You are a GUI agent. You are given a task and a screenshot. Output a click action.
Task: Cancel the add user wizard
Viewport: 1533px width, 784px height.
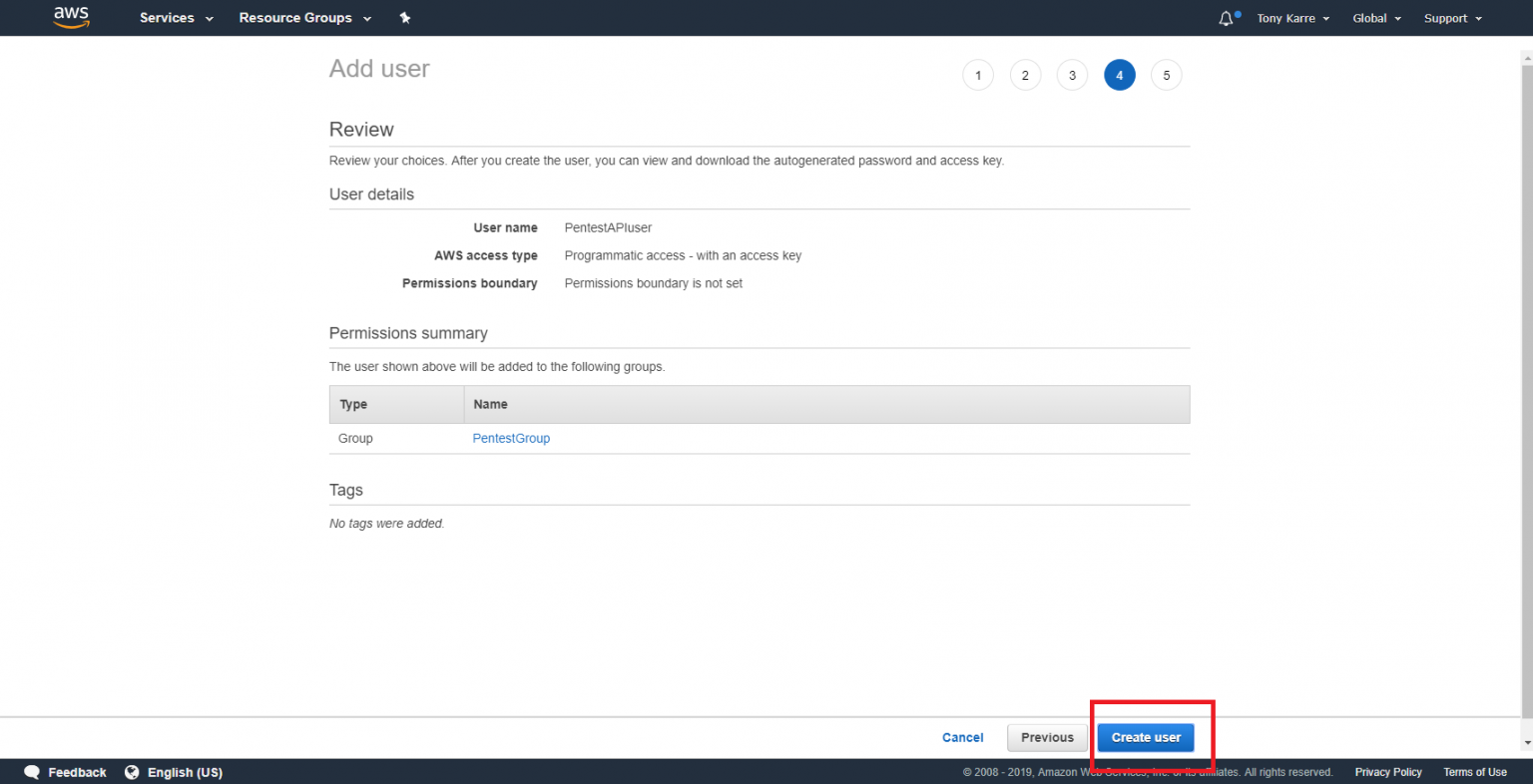click(x=962, y=737)
